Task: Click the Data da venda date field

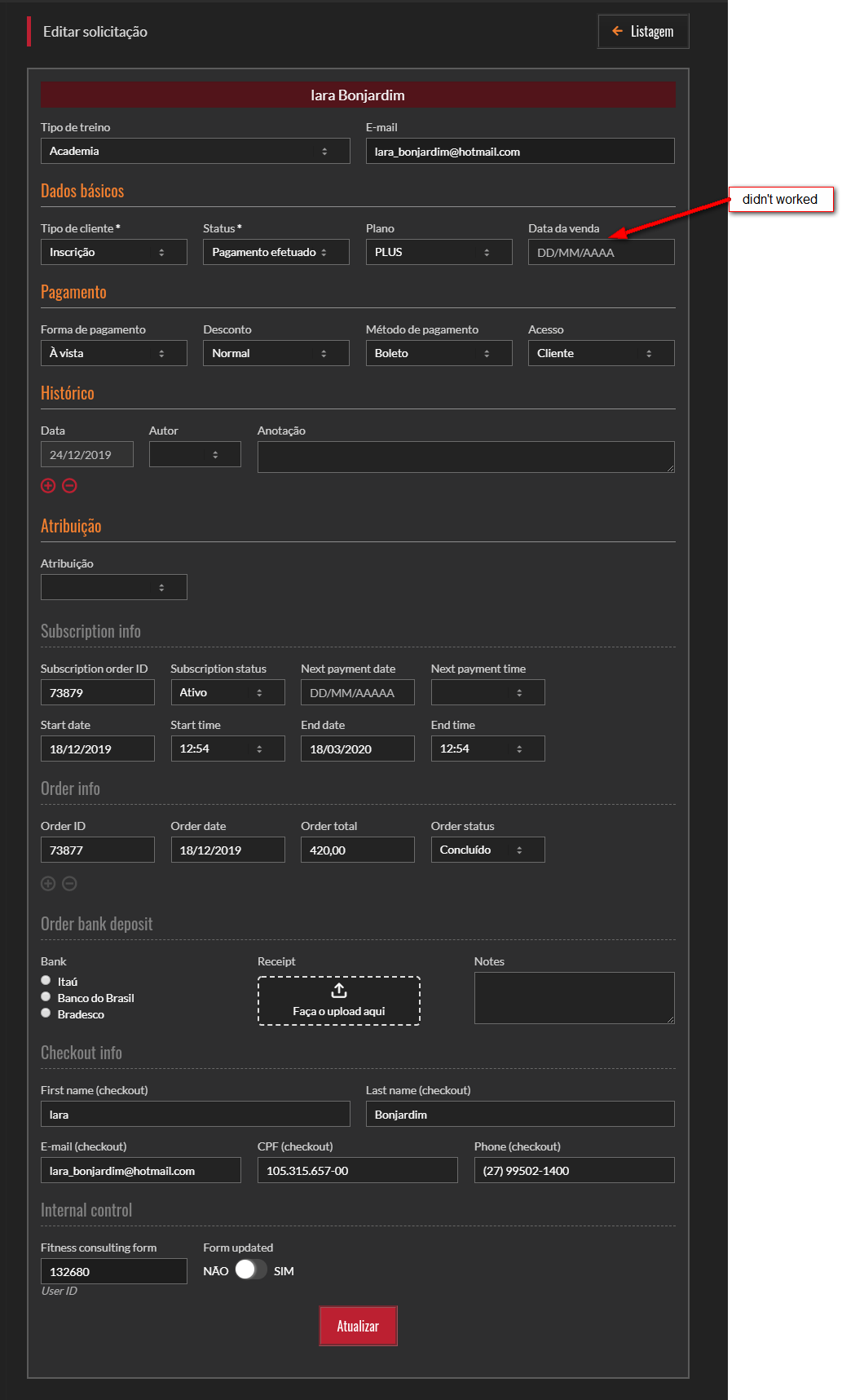Action: [x=601, y=253]
